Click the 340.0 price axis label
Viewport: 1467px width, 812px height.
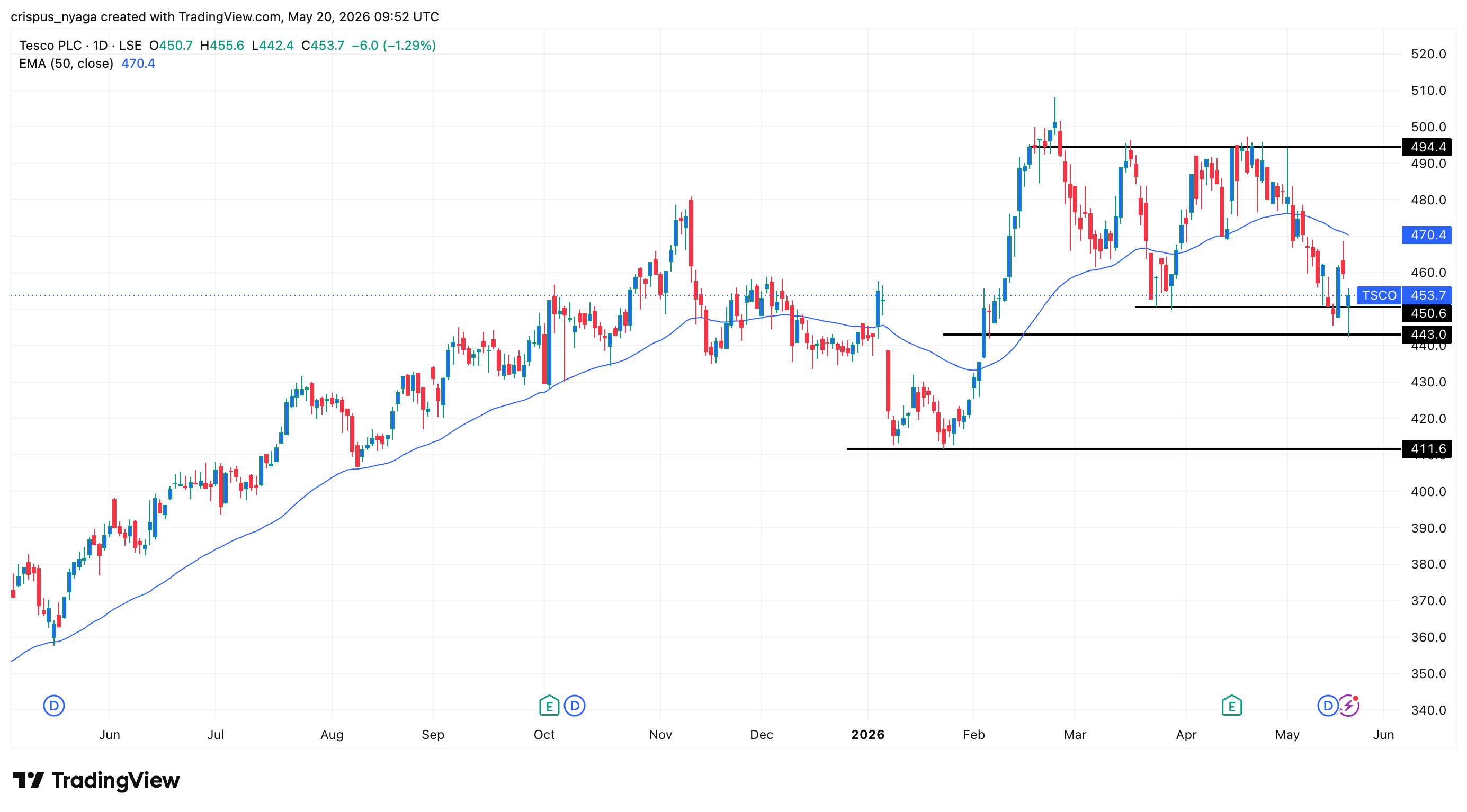click(x=1428, y=710)
